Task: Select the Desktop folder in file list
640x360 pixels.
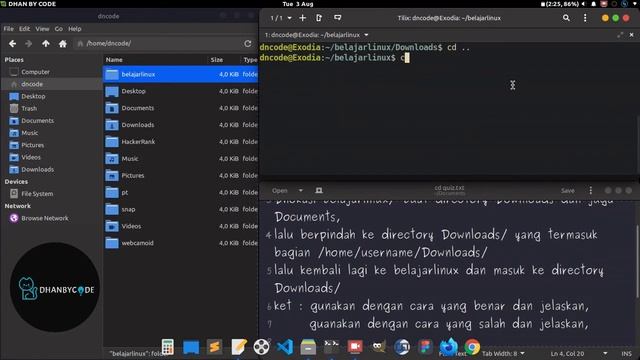Action: pos(180,91)
